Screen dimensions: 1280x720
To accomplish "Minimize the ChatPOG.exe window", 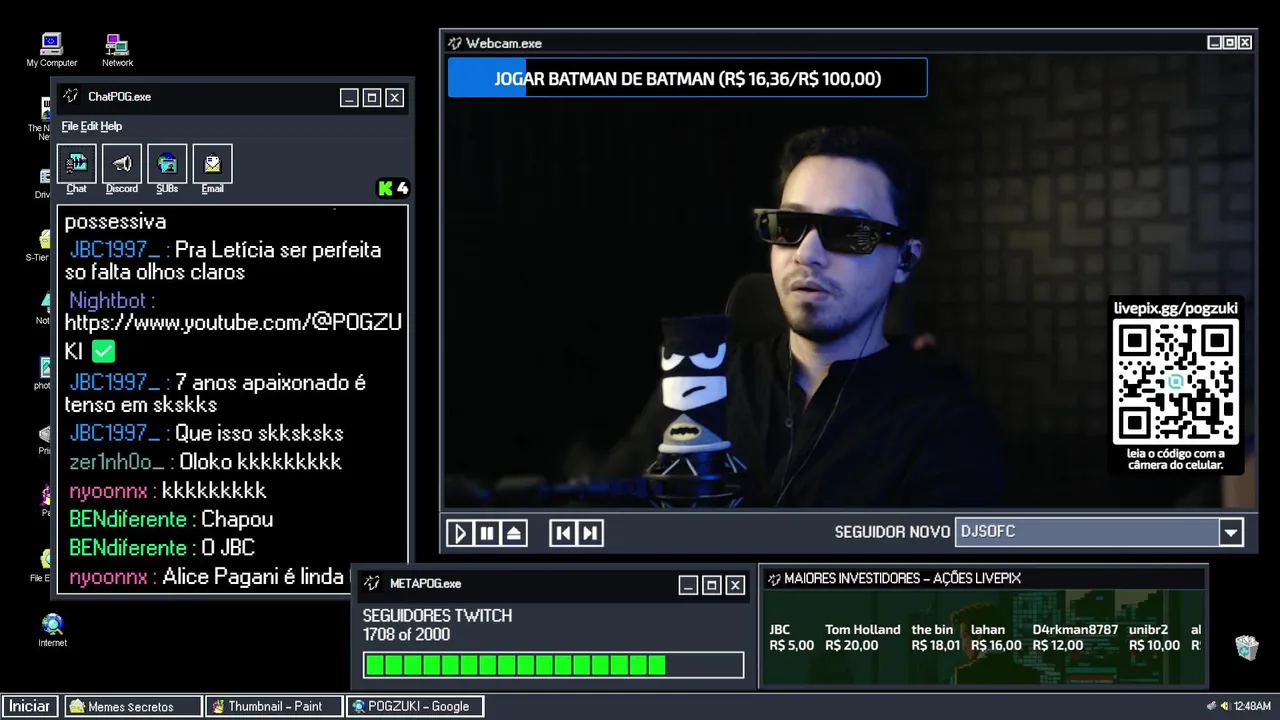I will coord(348,97).
